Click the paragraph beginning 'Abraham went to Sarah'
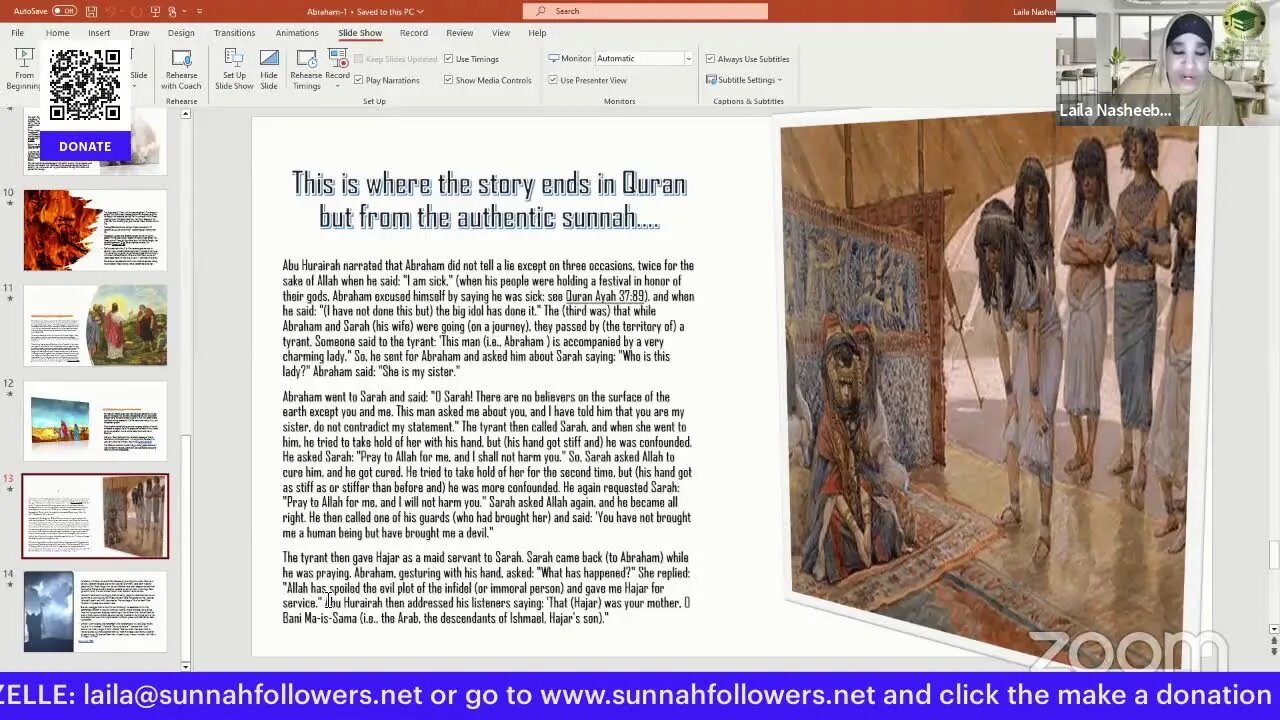The width and height of the screenshot is (1280, 720). click(x=487, y=465)
